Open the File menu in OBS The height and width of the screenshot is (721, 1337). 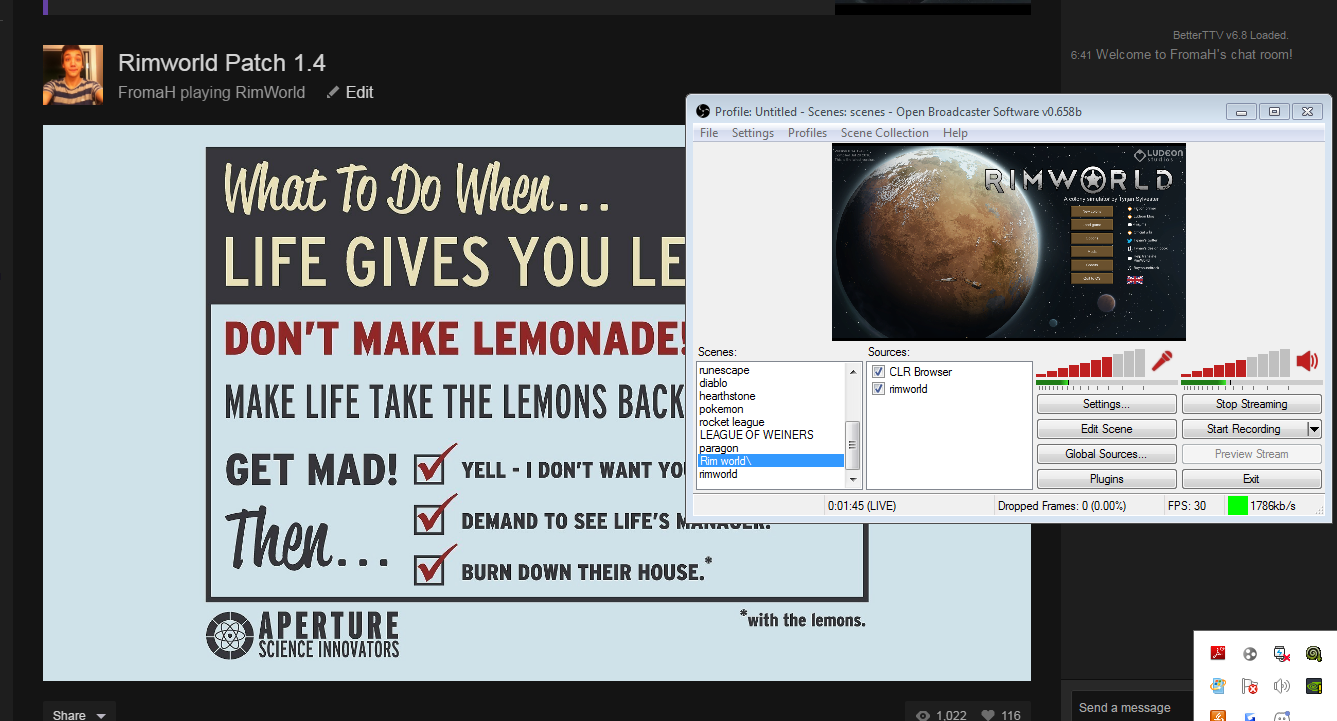709,133
